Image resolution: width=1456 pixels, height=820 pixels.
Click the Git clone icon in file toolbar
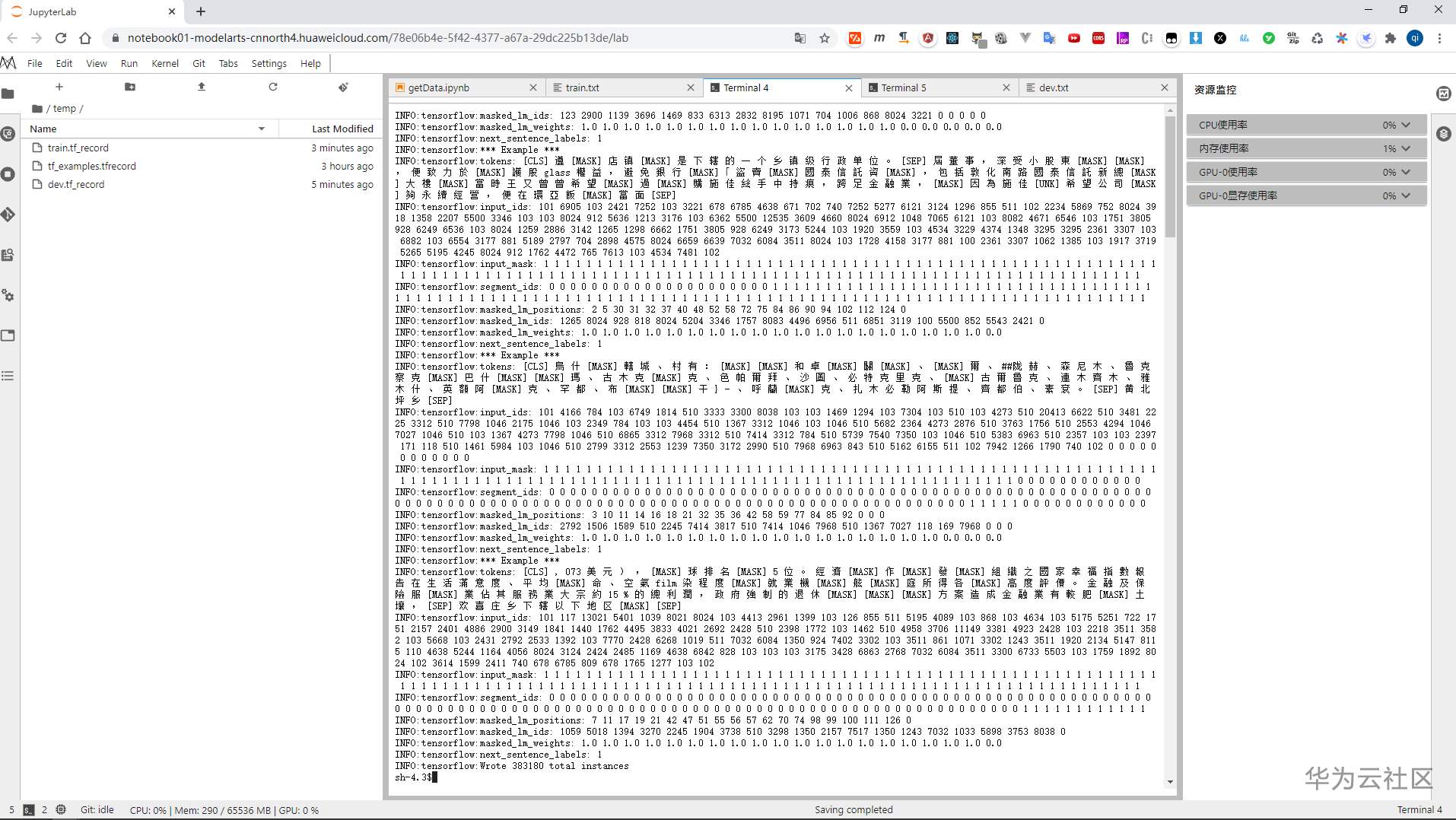click(344, 87)
